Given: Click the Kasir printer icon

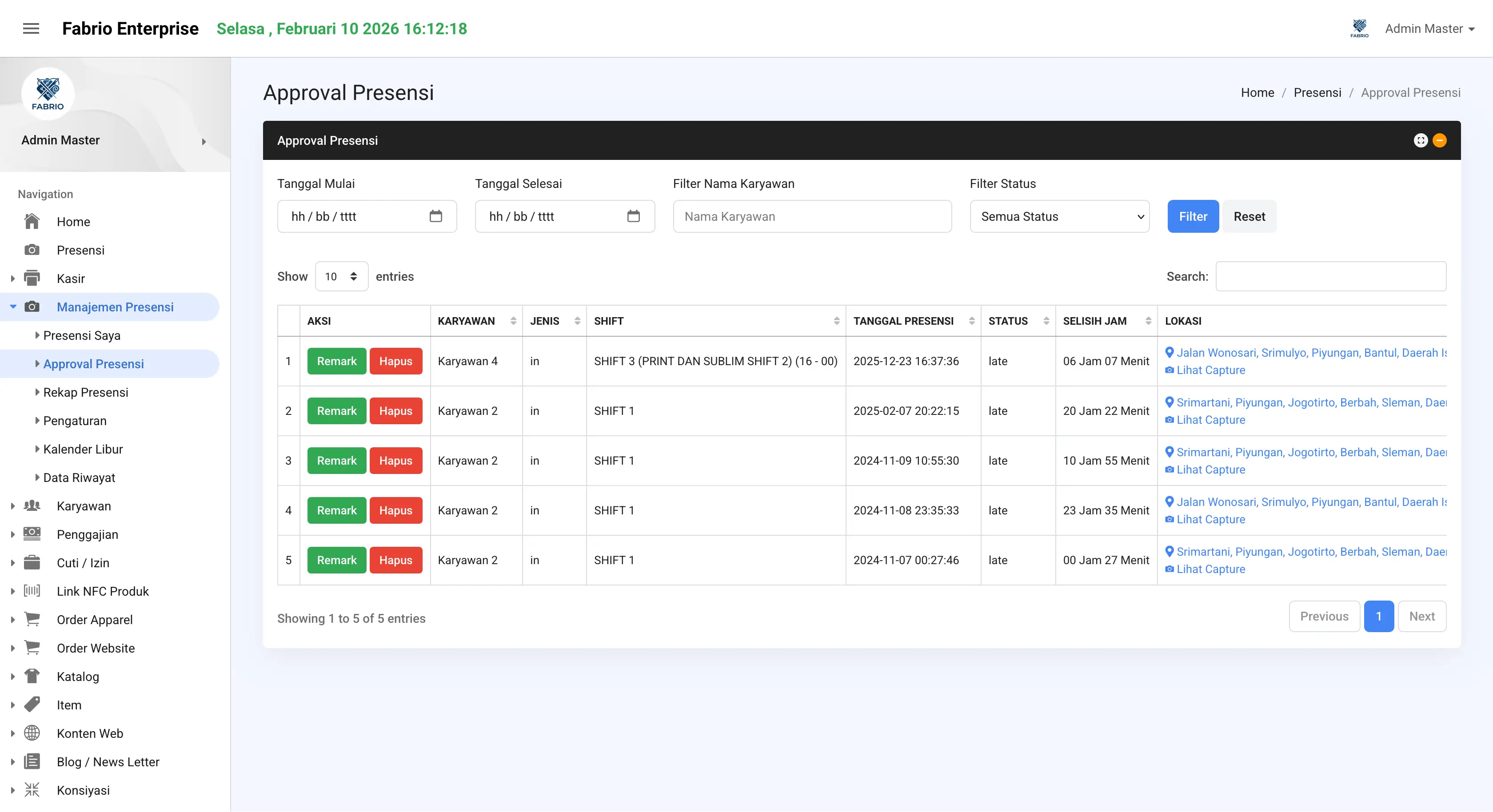Looking at the screenshot, I should [32, 278].
